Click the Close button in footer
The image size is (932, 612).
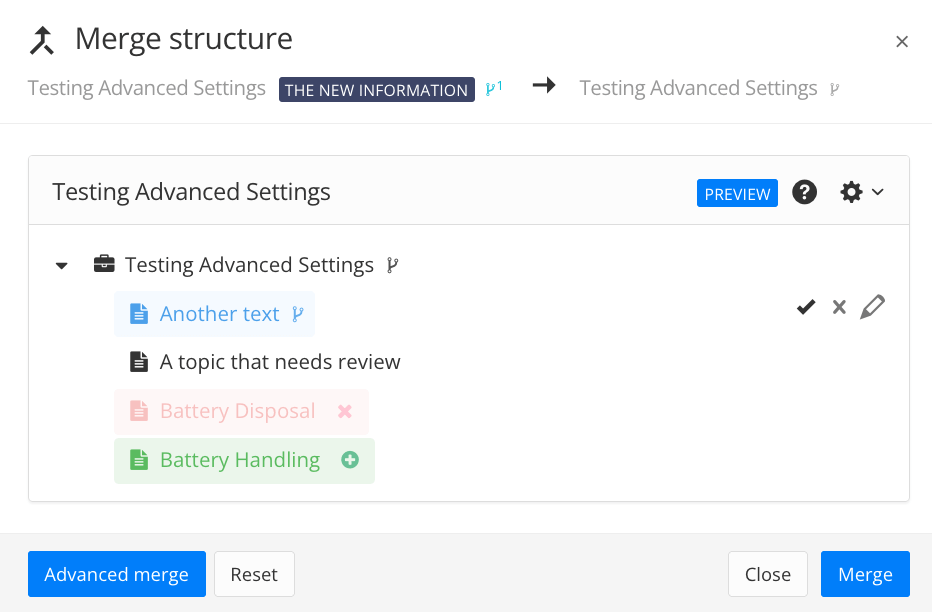767,574
